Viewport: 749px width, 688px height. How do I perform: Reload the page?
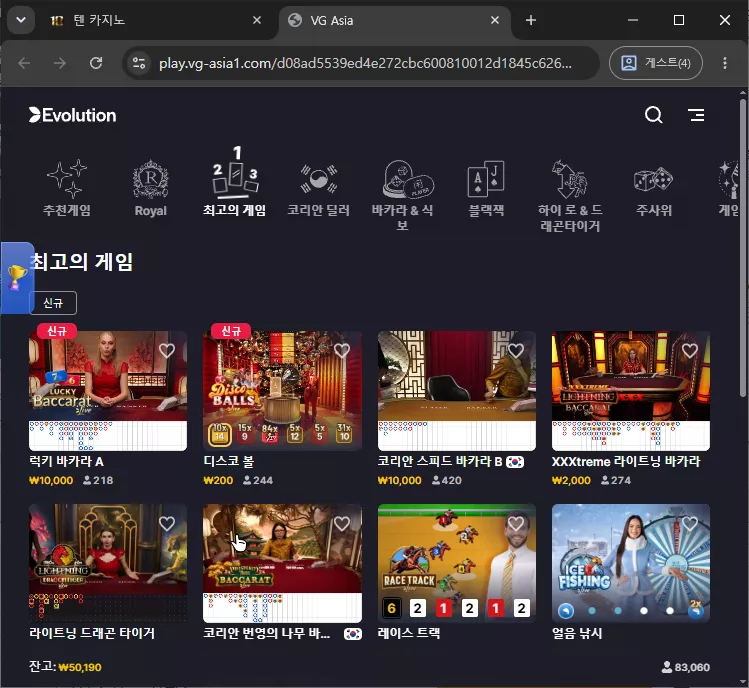(96, 63)
